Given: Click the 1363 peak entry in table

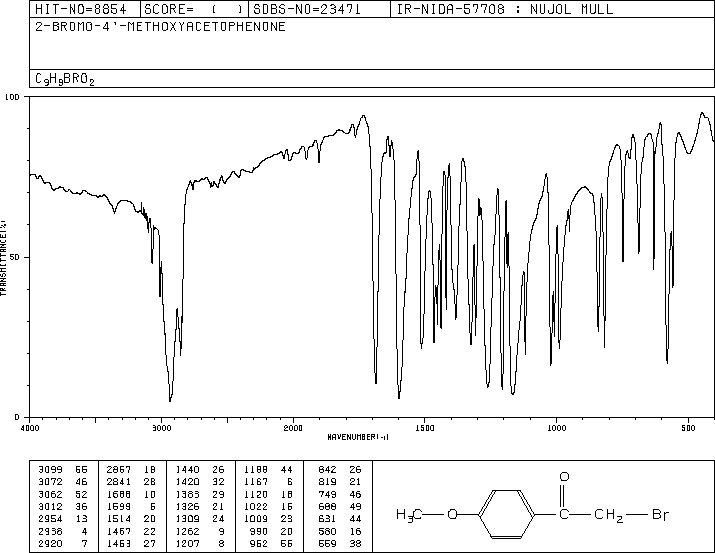Looking at the screenshot, I should [200, 494].
